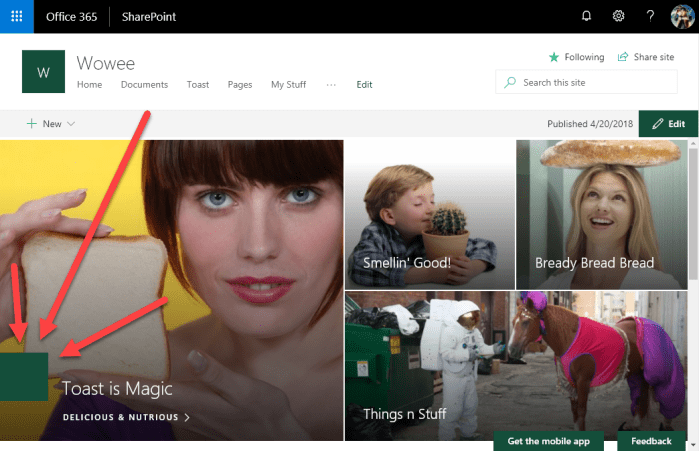Click the Wowee site logo tile
This screenshot has width=699, height=451.
43,72
